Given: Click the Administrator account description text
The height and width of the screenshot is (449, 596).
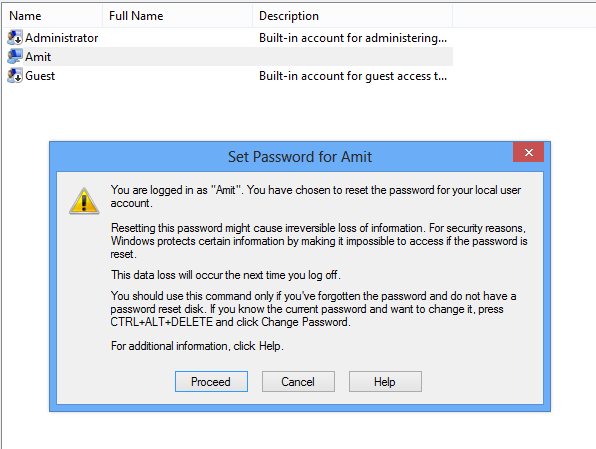Looking at the screenshot, I should [353, 38].
